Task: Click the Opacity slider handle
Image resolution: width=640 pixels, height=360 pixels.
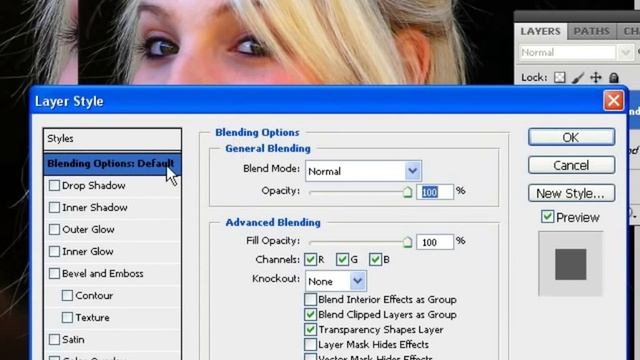Action: tap(407, 192)
